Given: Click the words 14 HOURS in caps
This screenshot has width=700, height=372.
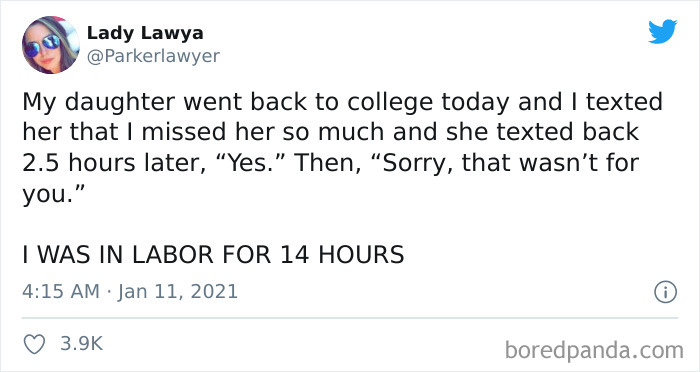Looking at the screenshot, I should (342, 255).
